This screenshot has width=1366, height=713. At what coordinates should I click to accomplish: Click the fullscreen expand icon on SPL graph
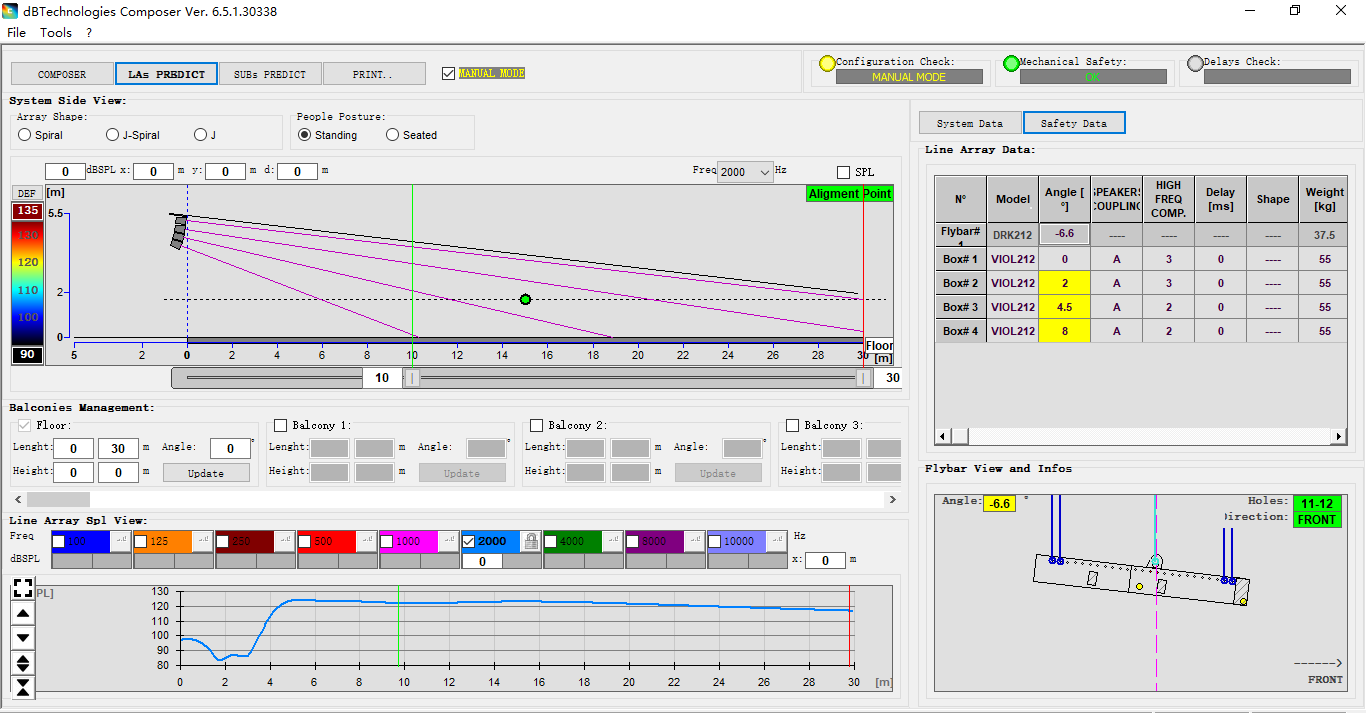point(23,588)
